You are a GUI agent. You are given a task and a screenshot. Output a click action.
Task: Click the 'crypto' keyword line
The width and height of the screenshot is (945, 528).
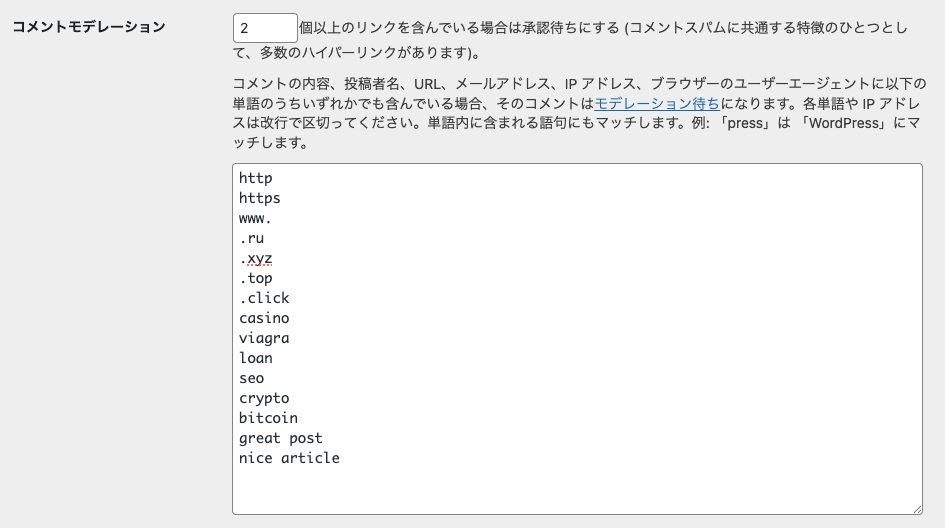tap(264, 398)
